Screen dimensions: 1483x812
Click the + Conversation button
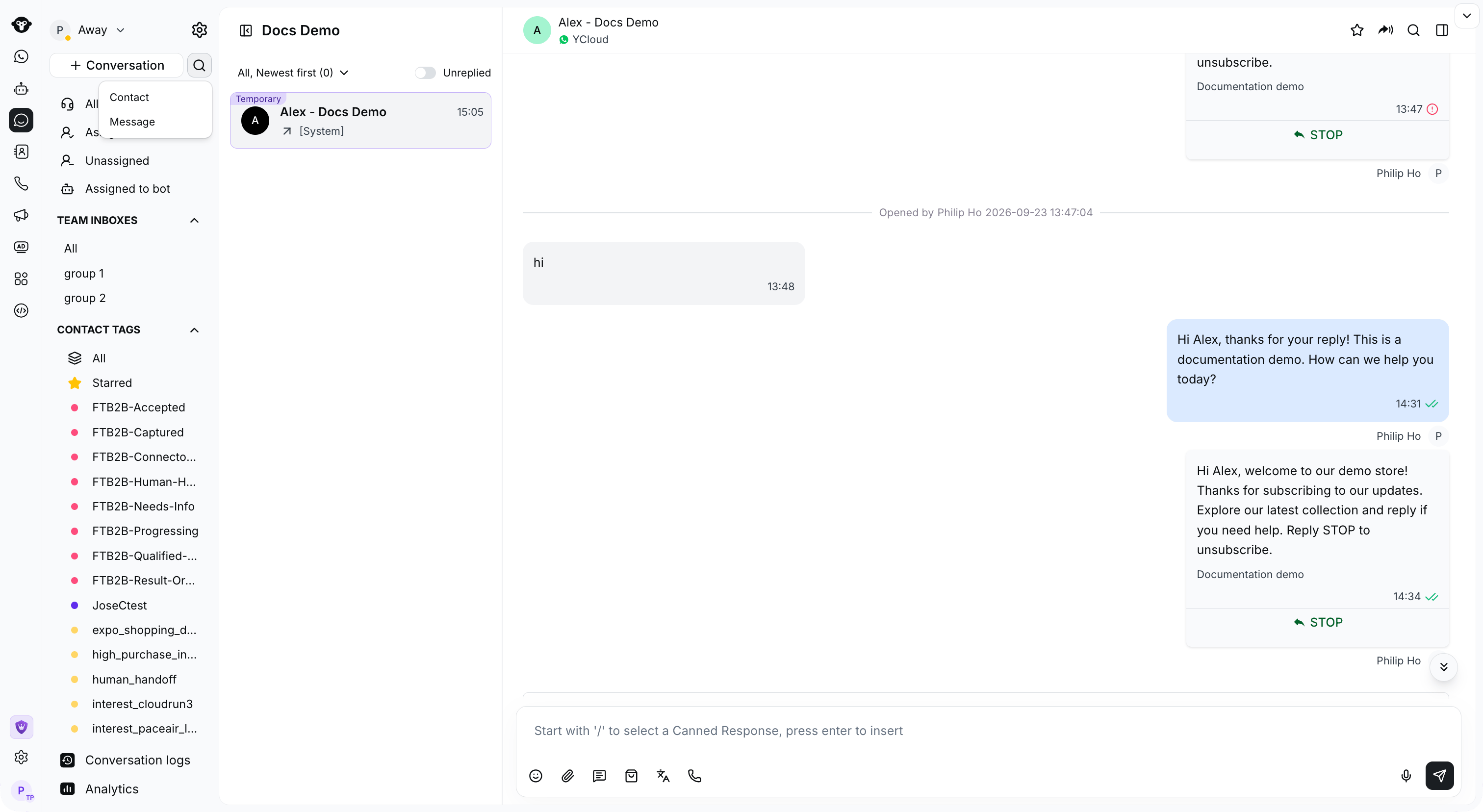tap(117, 65)
